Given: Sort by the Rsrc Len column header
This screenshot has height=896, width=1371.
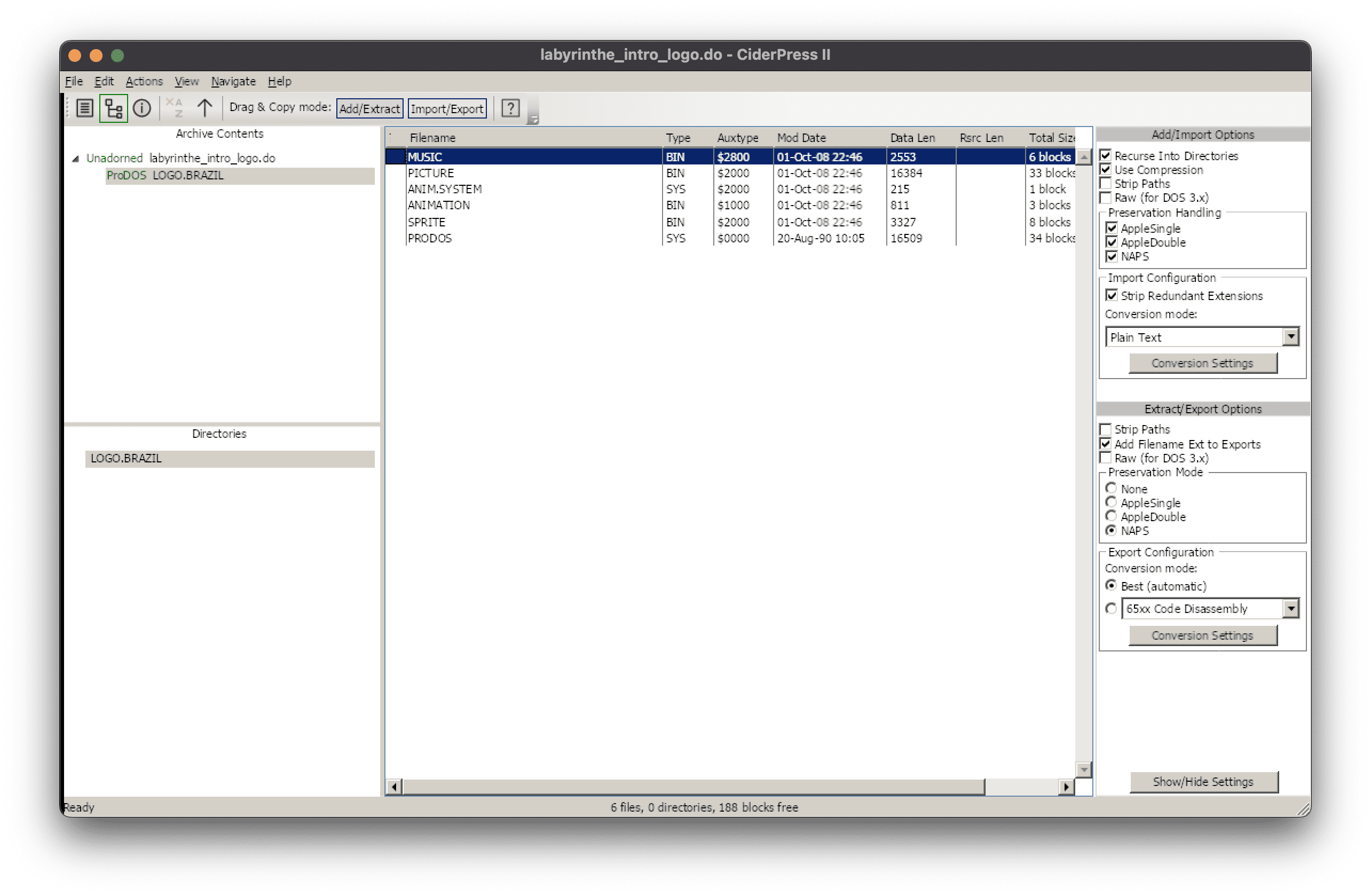Looking at the screenshot, I should pos(990,138).
